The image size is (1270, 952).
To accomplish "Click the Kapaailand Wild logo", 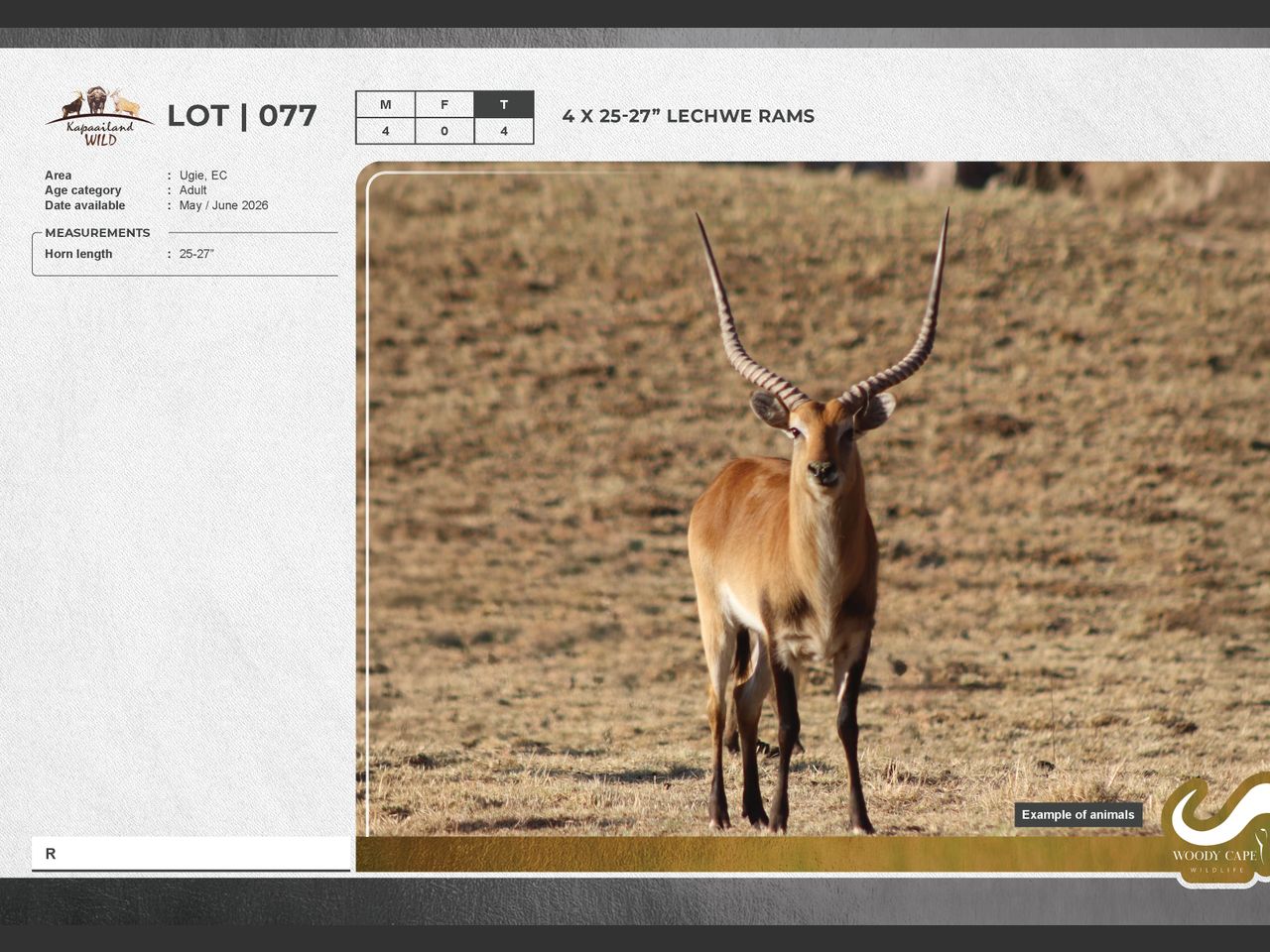I will point(98,117).
